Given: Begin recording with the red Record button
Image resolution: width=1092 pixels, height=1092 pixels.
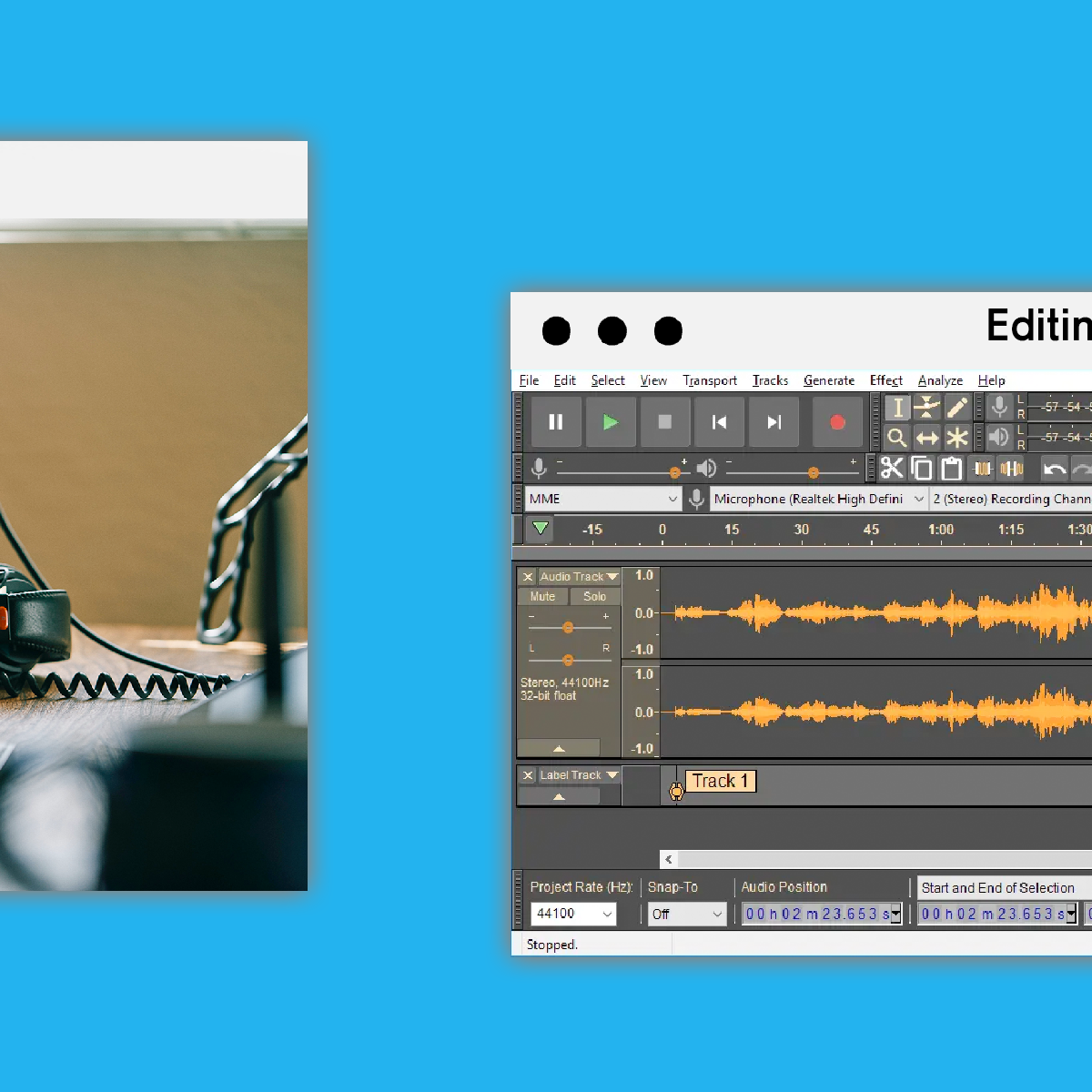Looking at the screenshot, I should pos(837,421).
